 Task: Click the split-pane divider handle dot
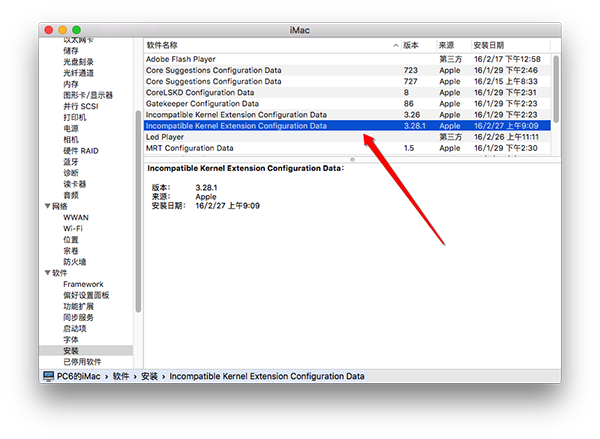click(x=352, y=160)
